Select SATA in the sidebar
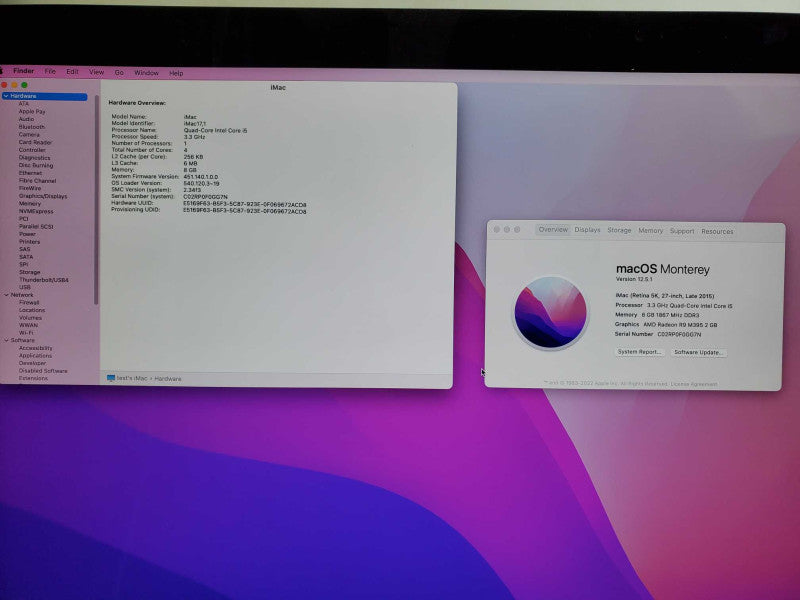The image size is (800, 600). click(x=26, y=257)
